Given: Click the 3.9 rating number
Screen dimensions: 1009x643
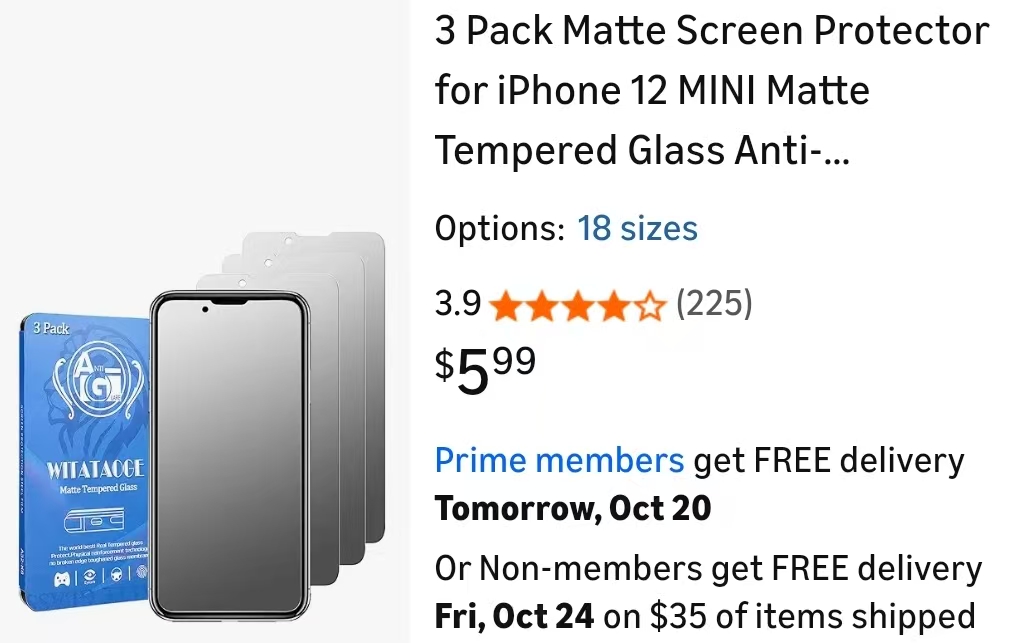Looking at the screenshot, I should 458,304.
